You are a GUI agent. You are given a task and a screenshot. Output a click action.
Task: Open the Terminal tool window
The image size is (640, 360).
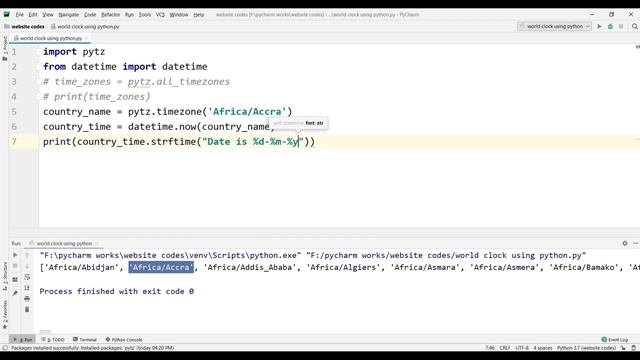pos(84,340)
